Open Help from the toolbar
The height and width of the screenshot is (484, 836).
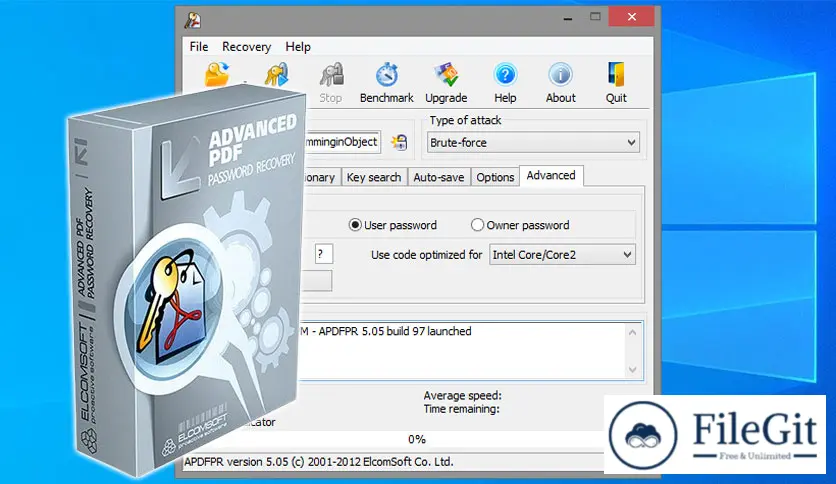(x=505, y=83)
